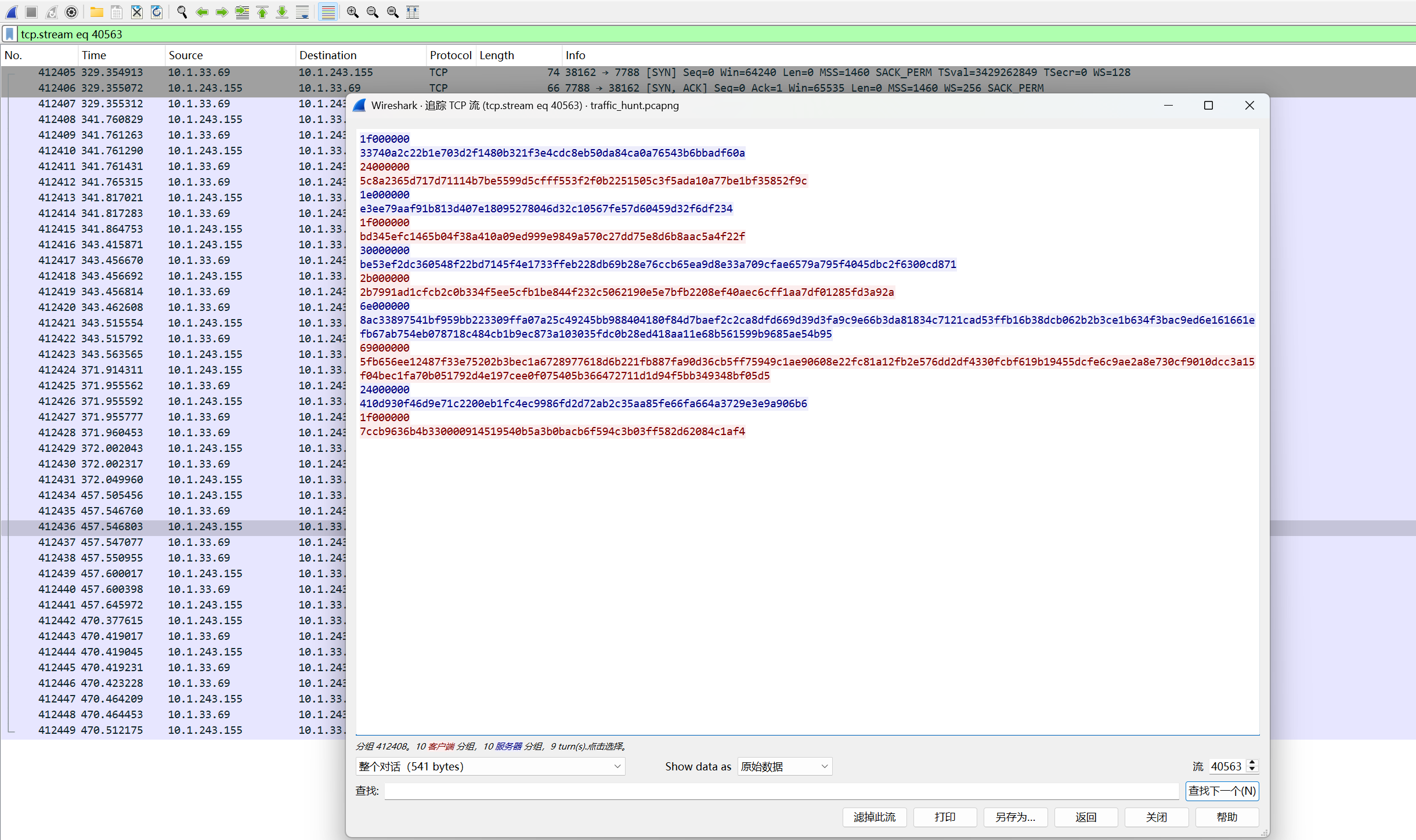The image size is (1416, 840).
Task: Click the Protocol column header
Action: (450, 55)
